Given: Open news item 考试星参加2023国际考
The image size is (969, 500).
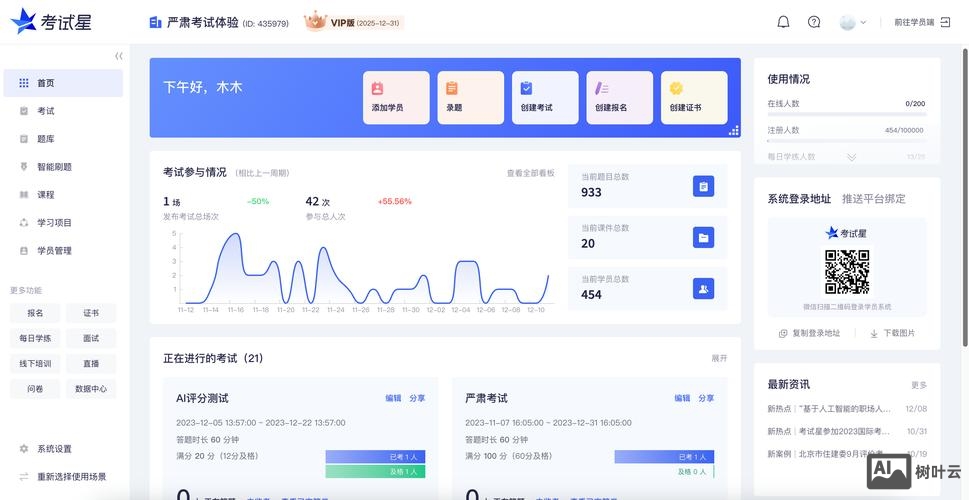Looking at the screenshot, I should (x=847, y=431).
